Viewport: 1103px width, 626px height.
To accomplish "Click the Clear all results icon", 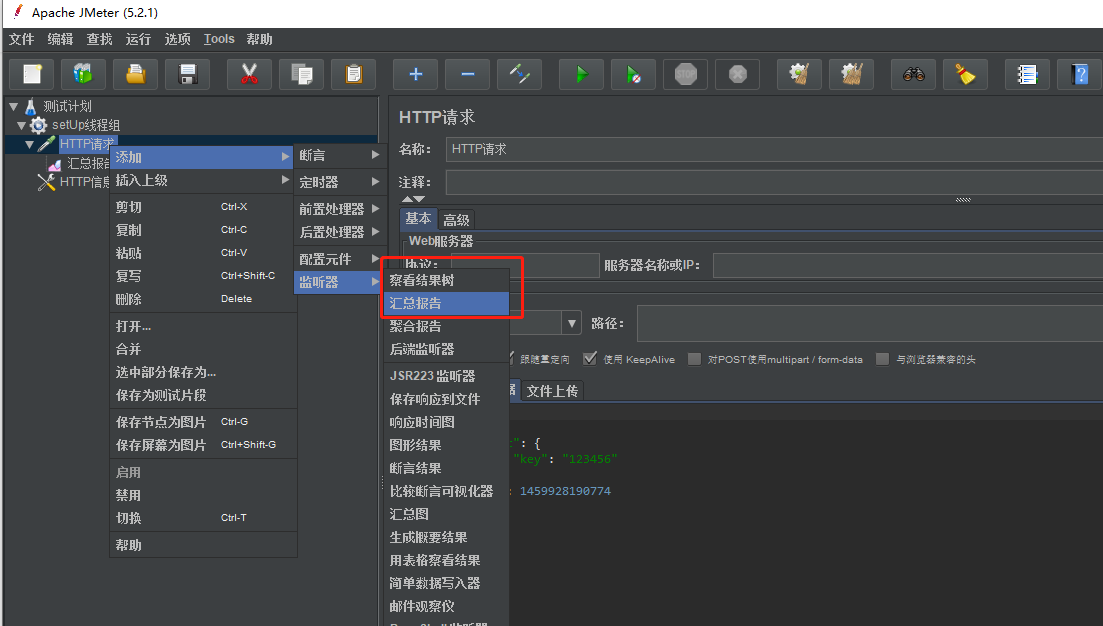I will click(852, 74).
